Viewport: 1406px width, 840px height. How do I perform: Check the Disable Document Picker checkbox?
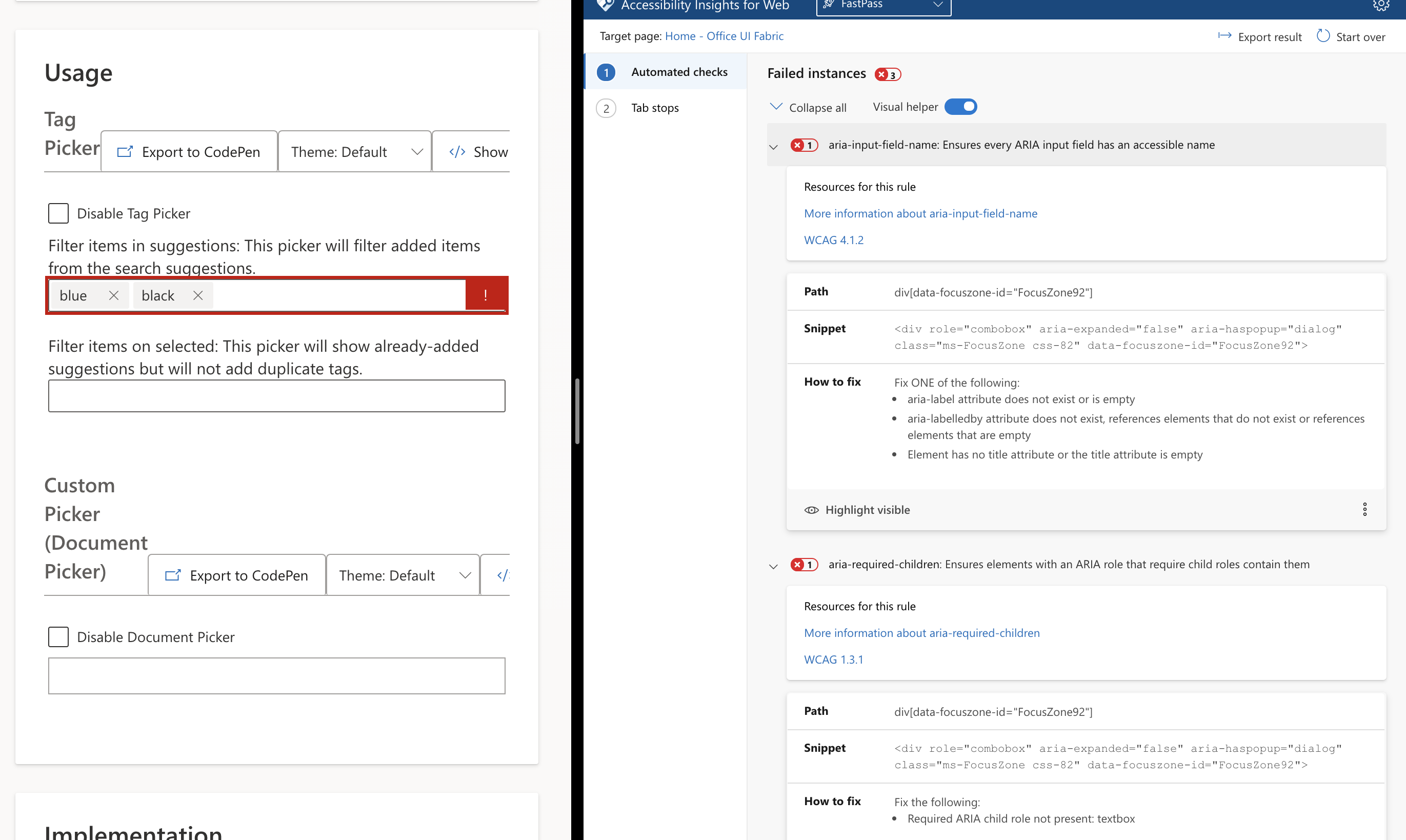(58, 637)
